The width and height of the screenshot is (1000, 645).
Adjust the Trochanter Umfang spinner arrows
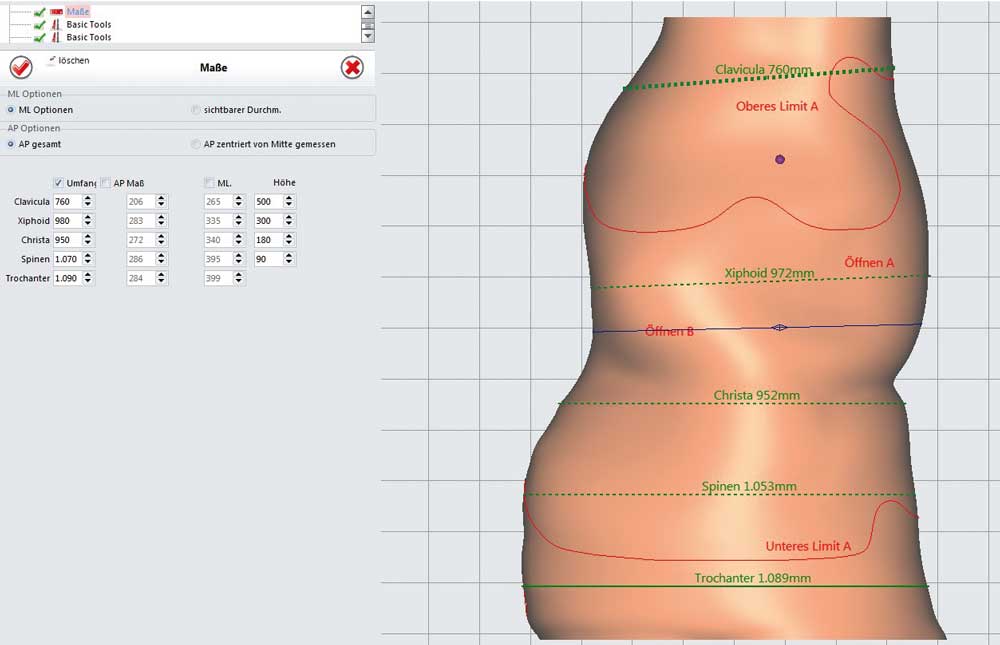[x=89, y=278]
